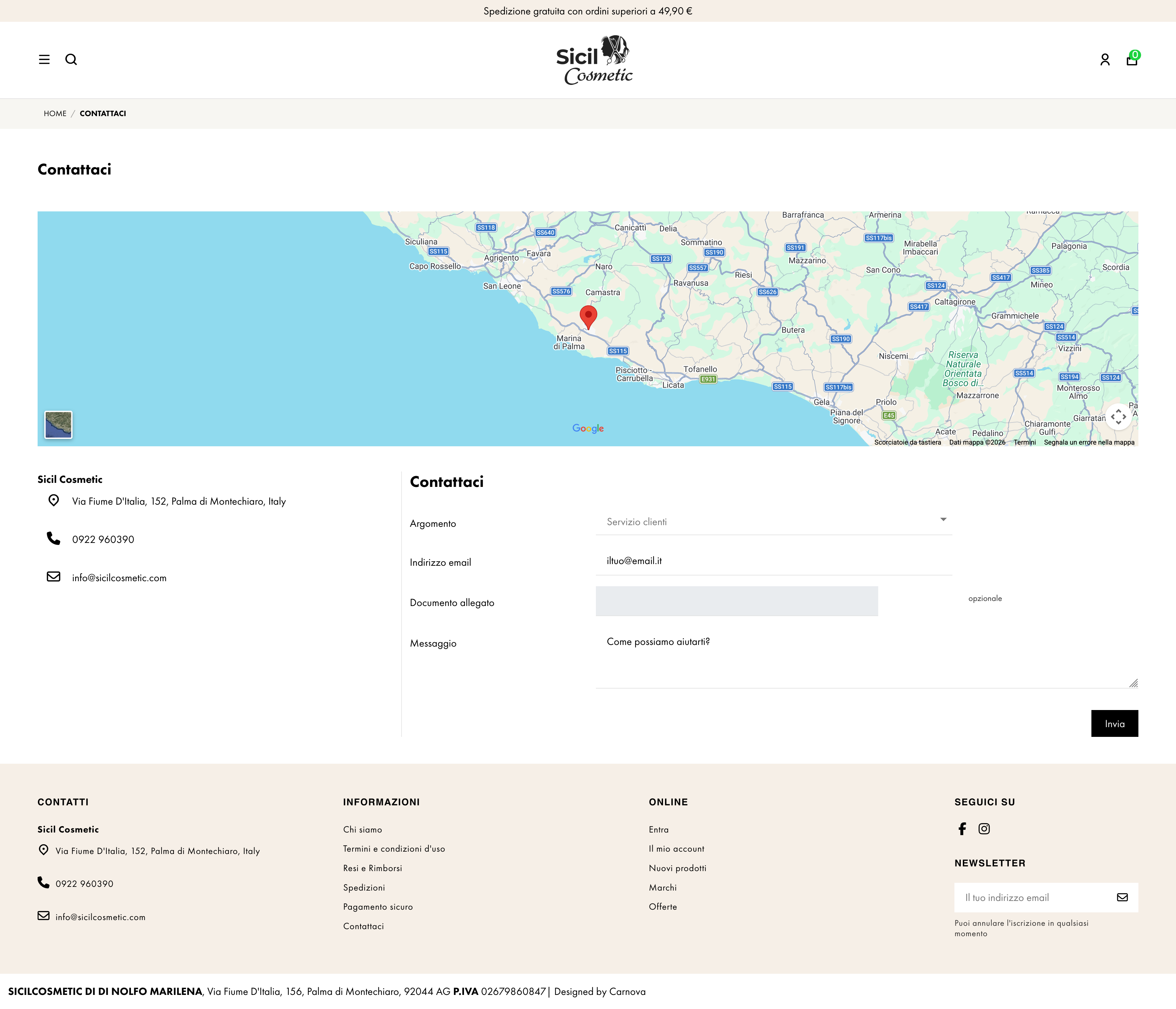The height and width of the screenshot is (1009, 1176).
Task: Click the envelope icon in contact details
Action: tap(53, 576)
